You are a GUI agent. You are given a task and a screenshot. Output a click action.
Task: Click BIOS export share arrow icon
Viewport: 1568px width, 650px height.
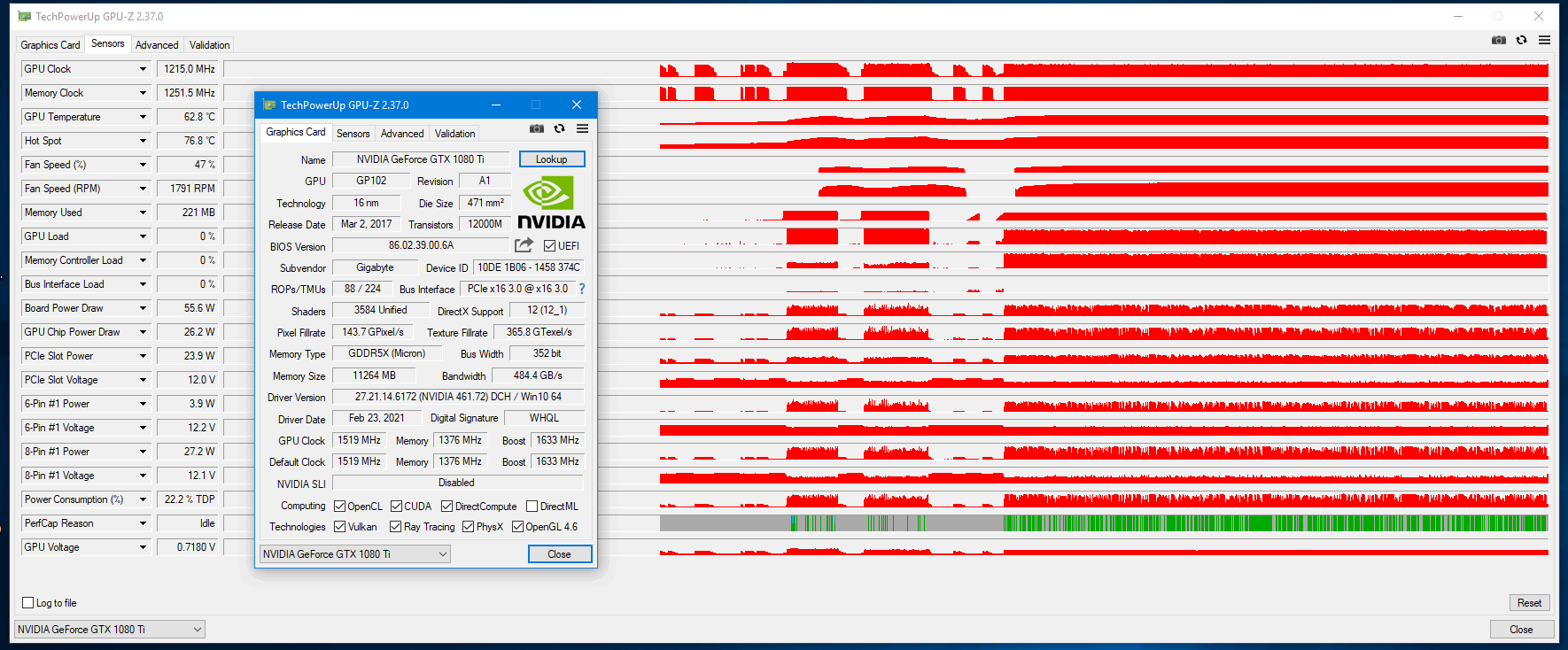524,245
